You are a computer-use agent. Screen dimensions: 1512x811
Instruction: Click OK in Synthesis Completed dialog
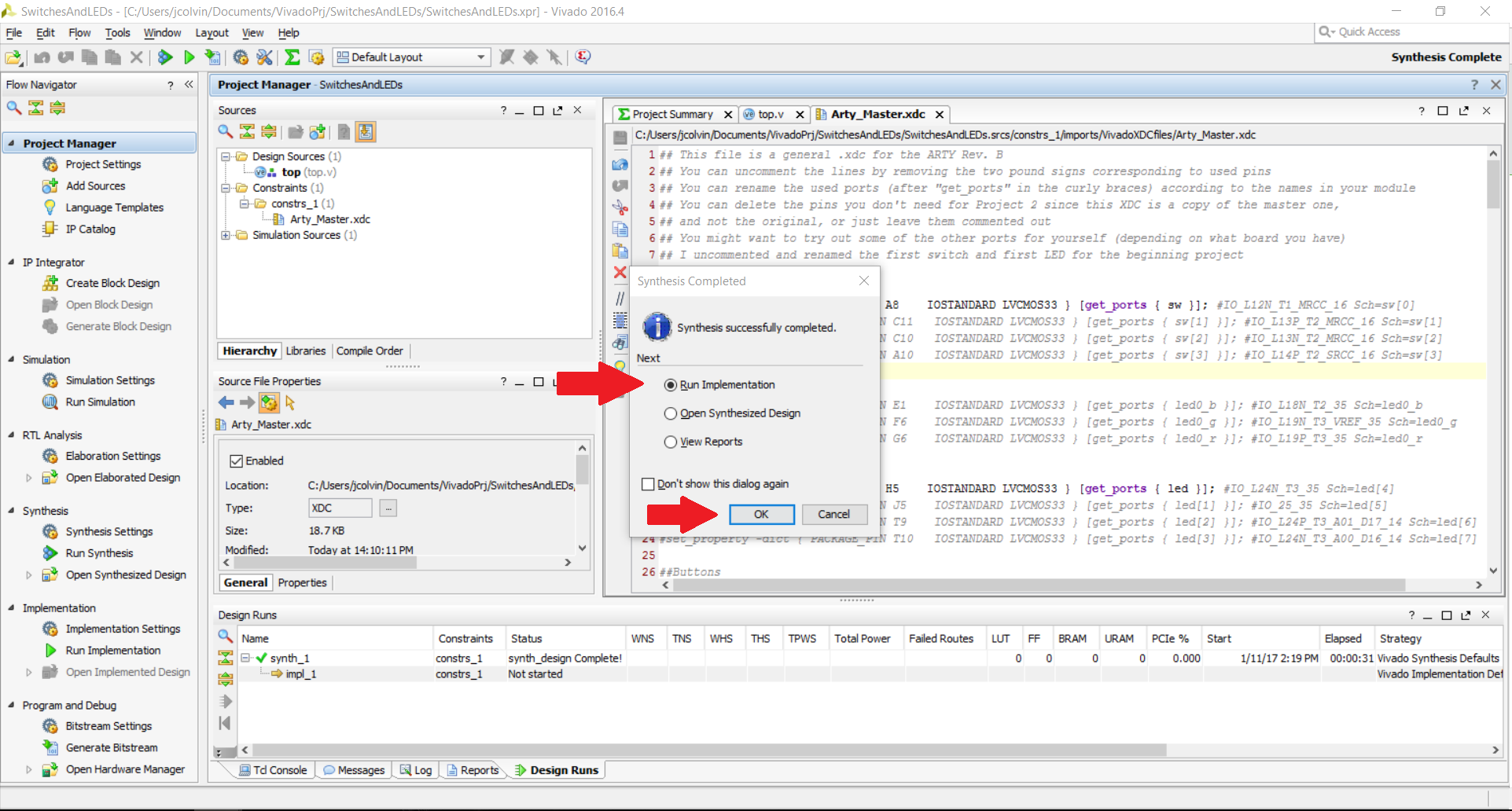tap(761, 515)
